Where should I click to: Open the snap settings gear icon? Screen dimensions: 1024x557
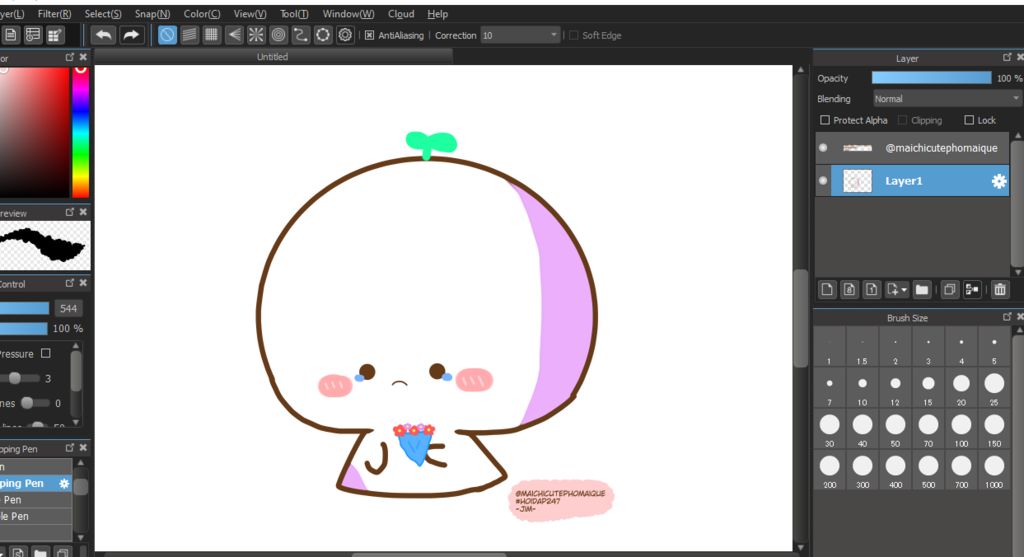[x=345, y=35]
